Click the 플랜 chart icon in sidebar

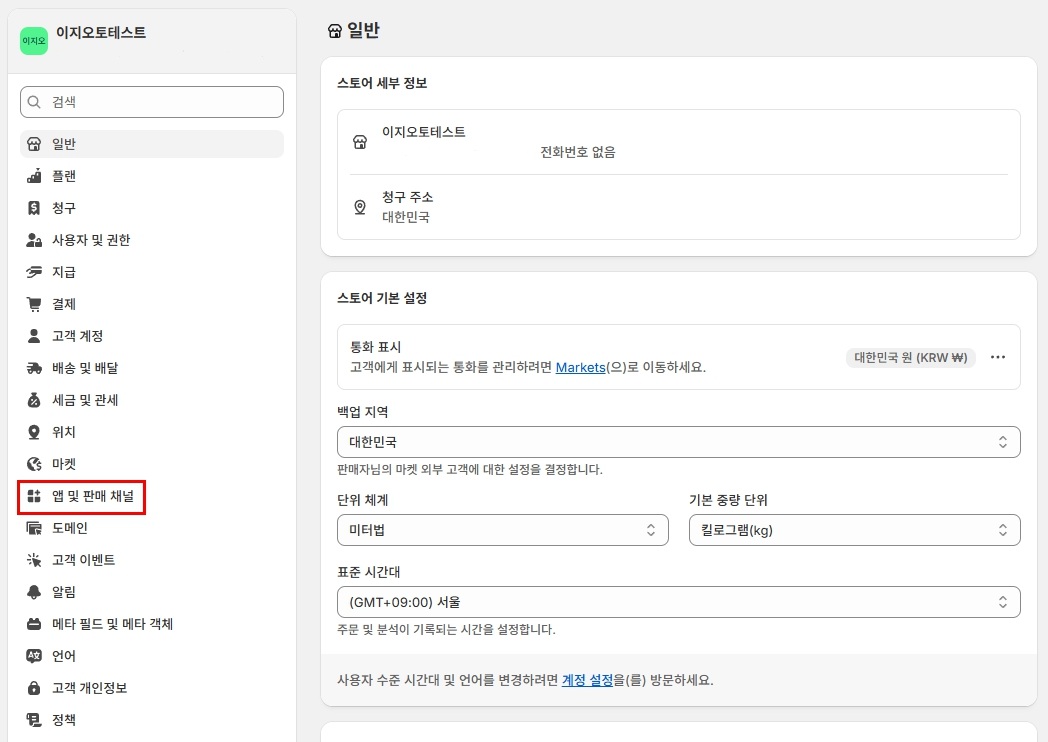[x=34, y=176]
